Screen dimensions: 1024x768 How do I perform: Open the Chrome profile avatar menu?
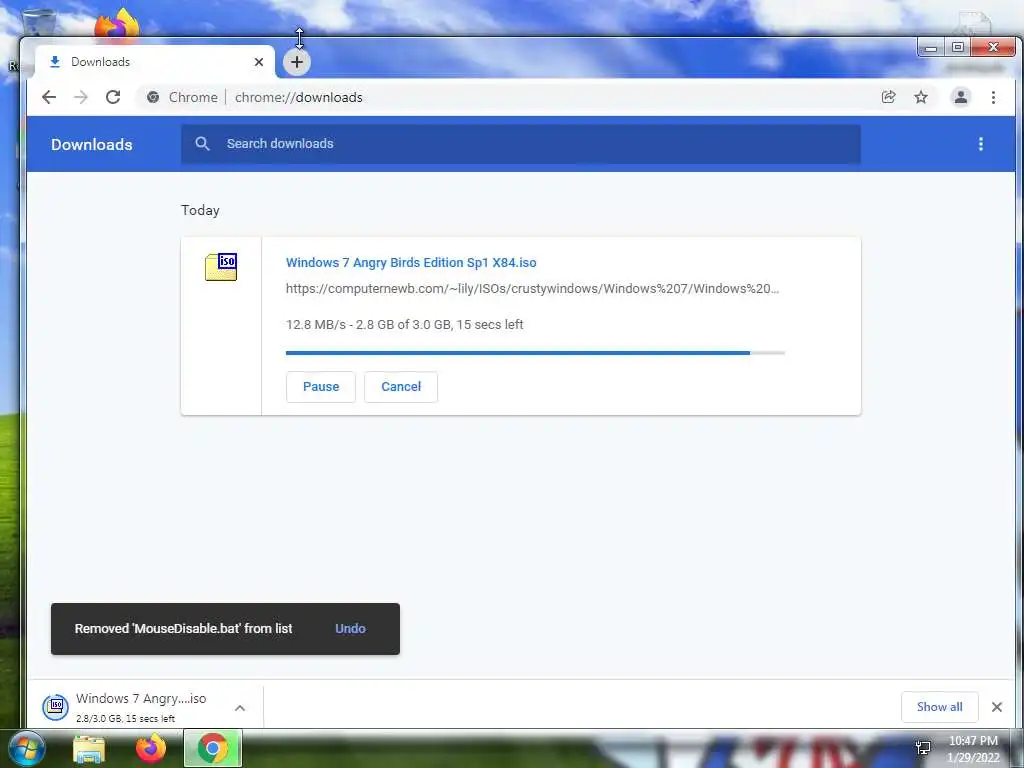[961, 97]
